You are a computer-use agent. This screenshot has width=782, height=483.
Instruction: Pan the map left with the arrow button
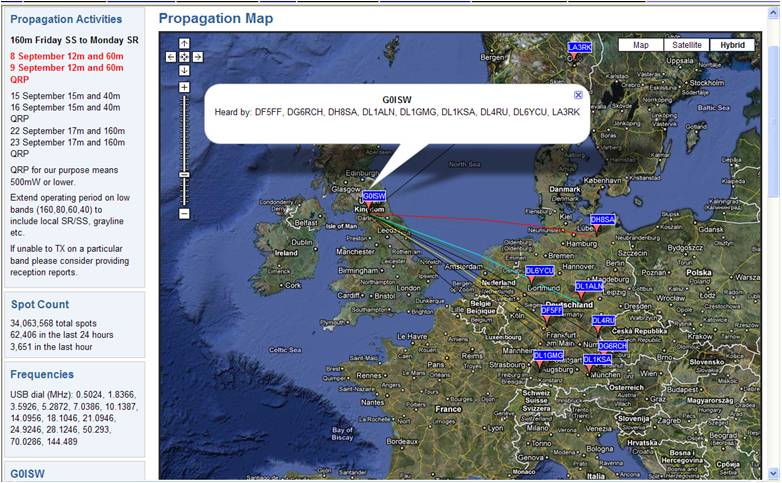171,57
